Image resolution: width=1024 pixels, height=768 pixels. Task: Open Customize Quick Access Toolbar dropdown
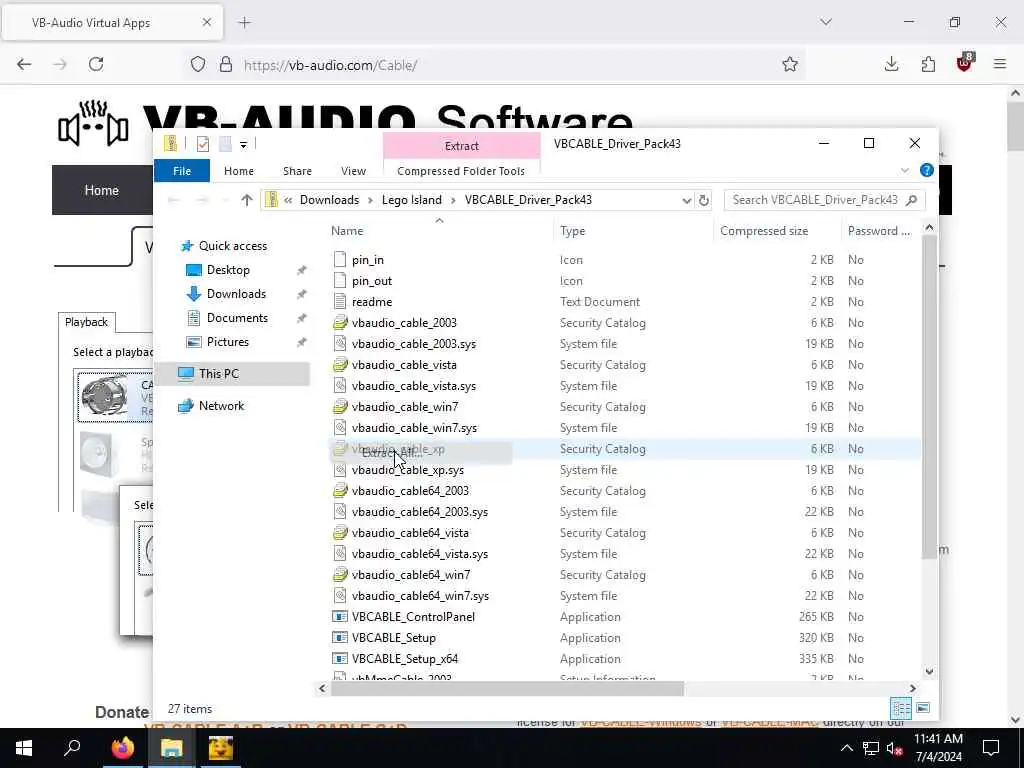[x=243, y=144]
